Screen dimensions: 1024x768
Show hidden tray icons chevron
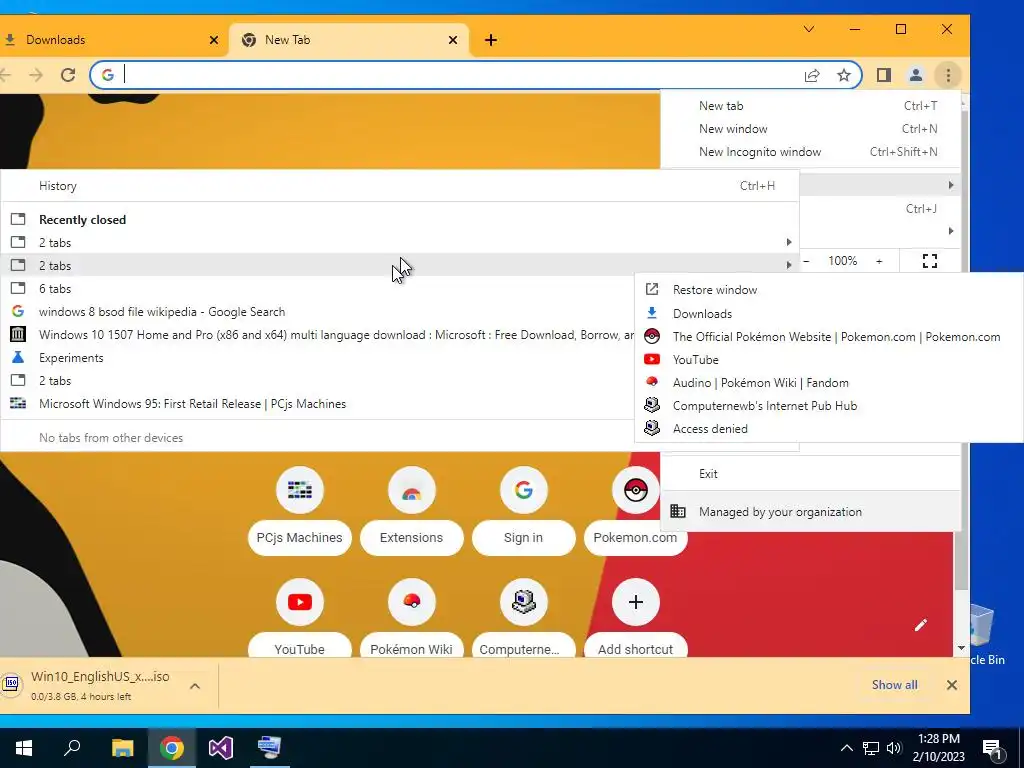click(x=846, y=748)
